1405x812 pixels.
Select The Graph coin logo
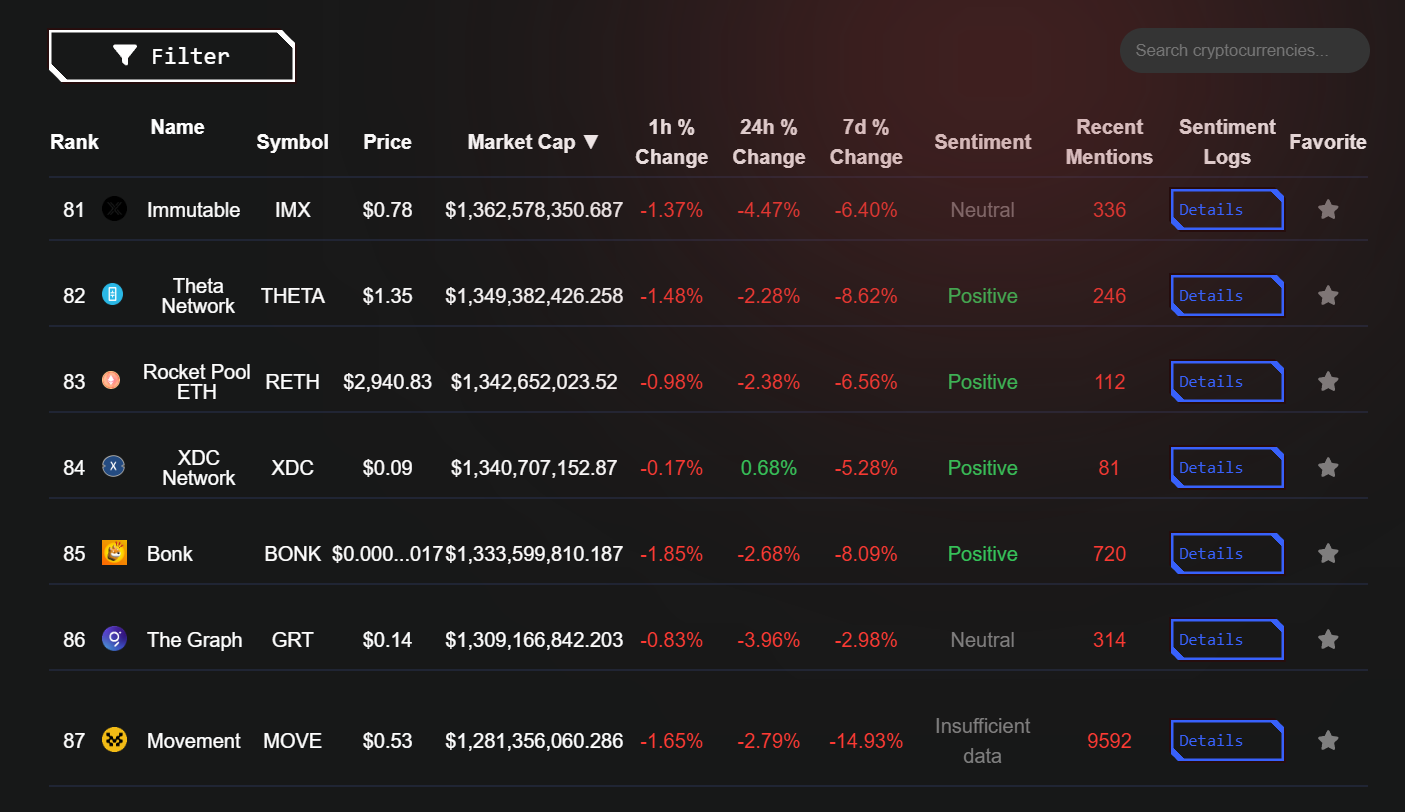tap(114, 639)
